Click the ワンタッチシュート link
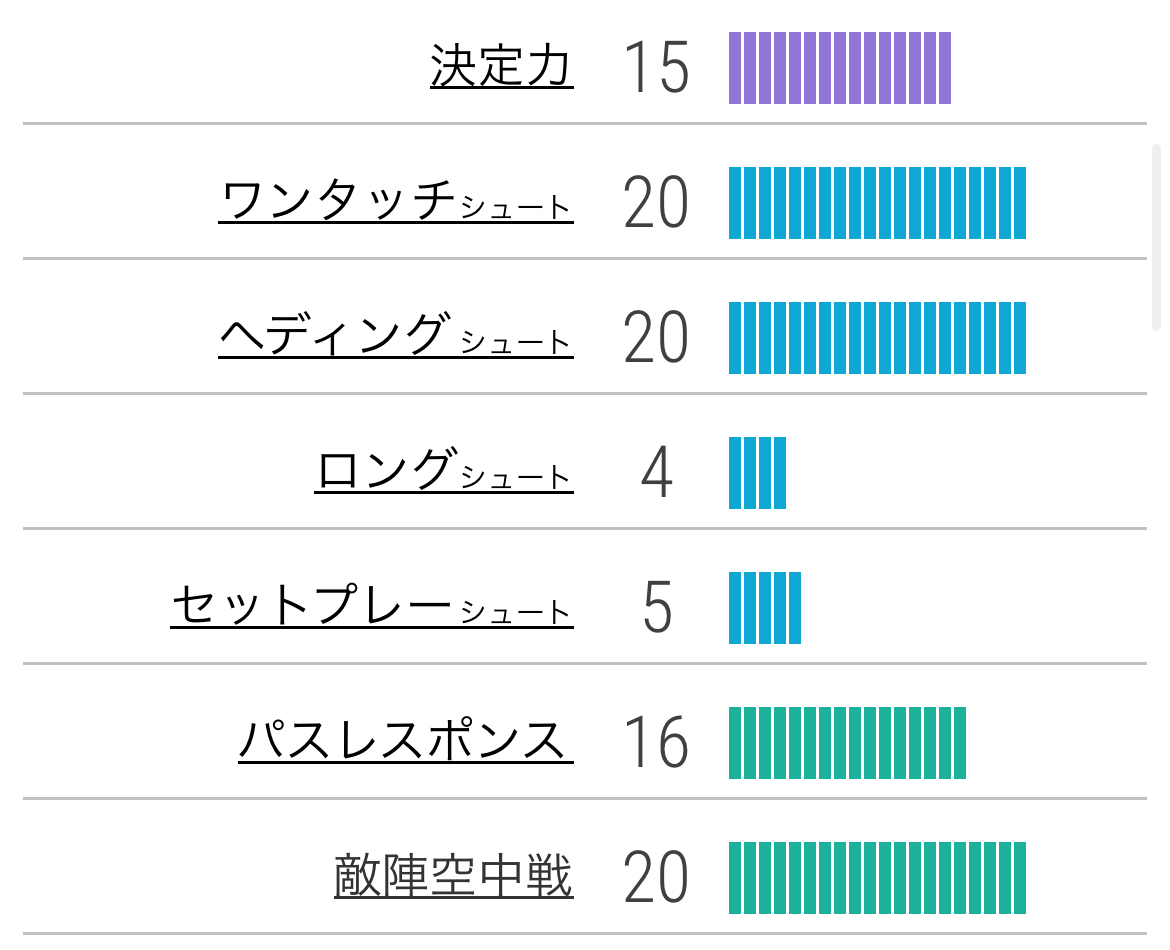The height and width of the screenshot is (950, 1170). click(x=396, y=201)
